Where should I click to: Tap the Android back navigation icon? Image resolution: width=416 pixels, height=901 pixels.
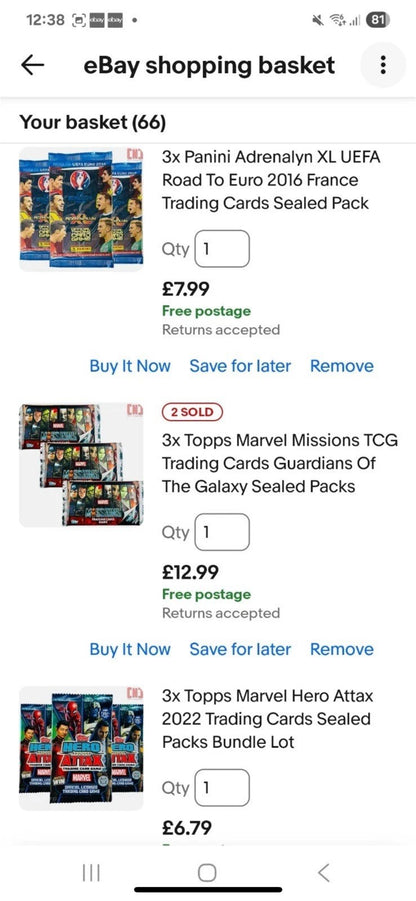coord(324,873)
